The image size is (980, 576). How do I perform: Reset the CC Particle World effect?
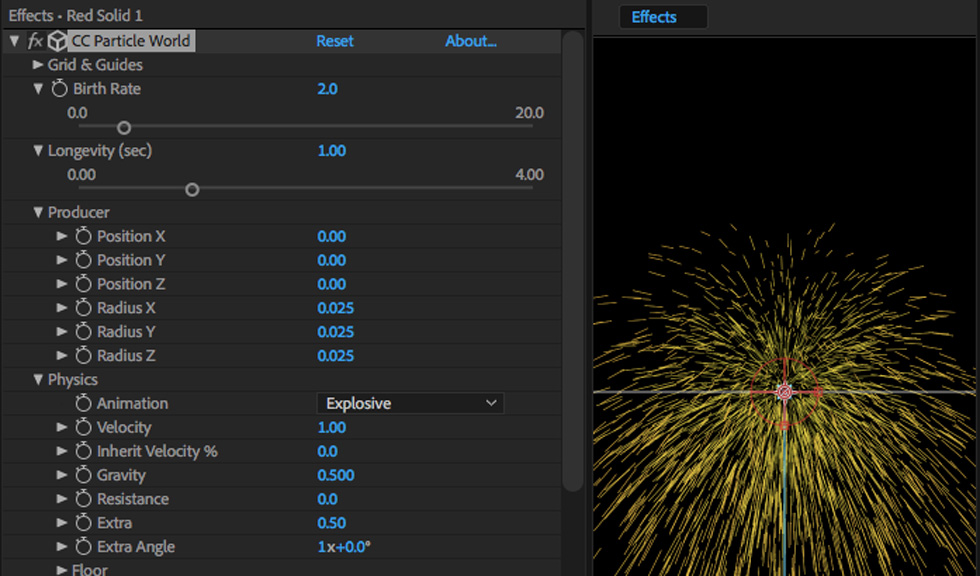334,41
